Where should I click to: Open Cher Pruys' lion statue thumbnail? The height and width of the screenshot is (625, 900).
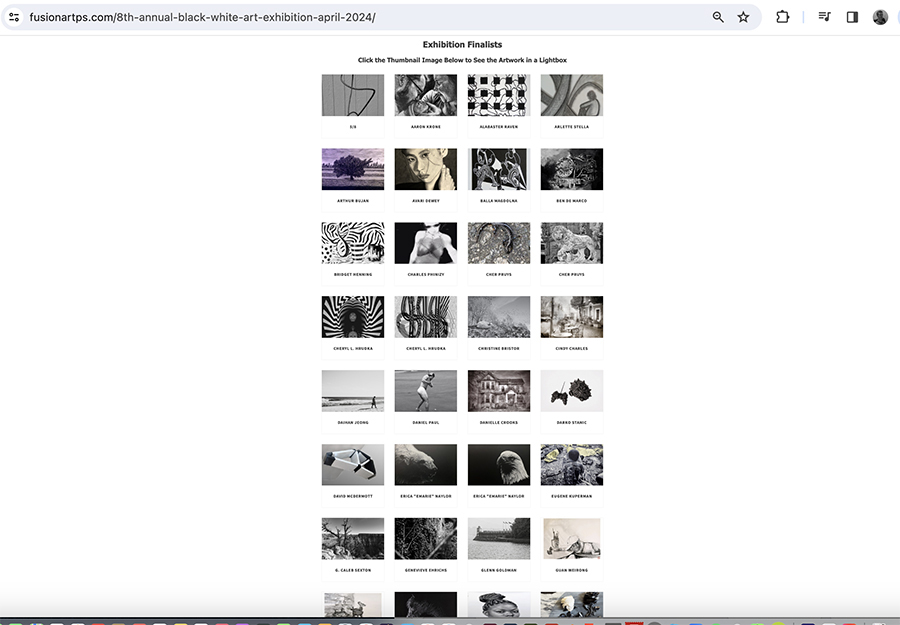pyautogui.click(x=572, y=243)
